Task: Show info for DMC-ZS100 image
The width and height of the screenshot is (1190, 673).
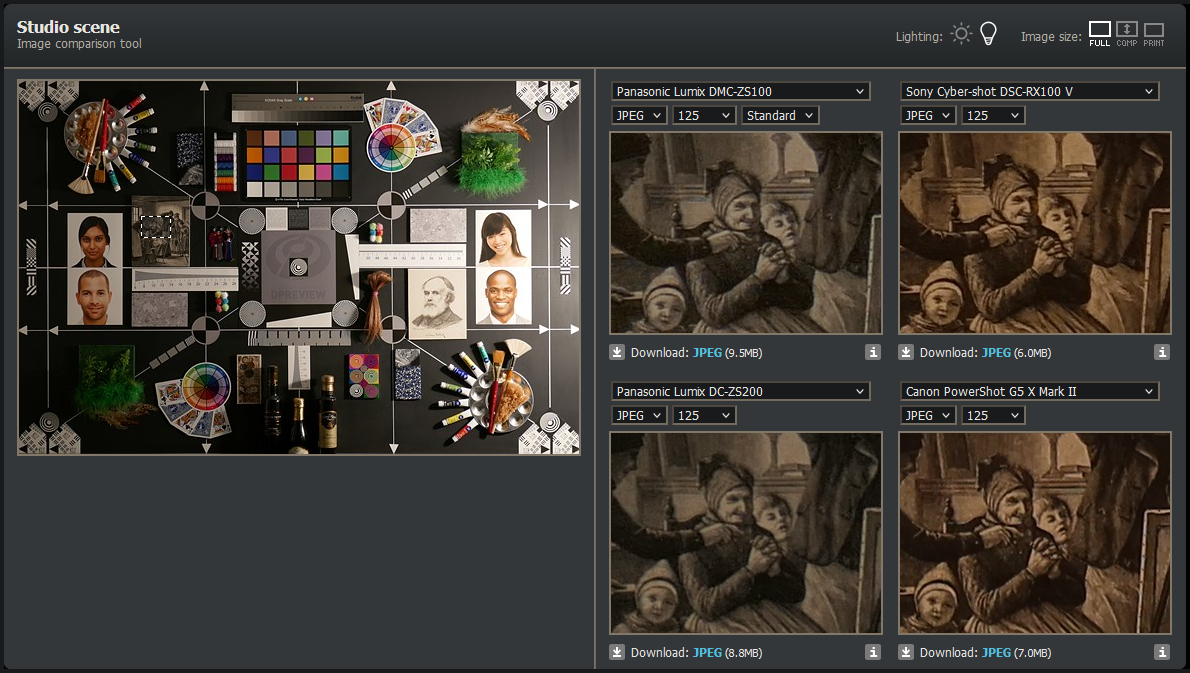Action: coord(873,352)
